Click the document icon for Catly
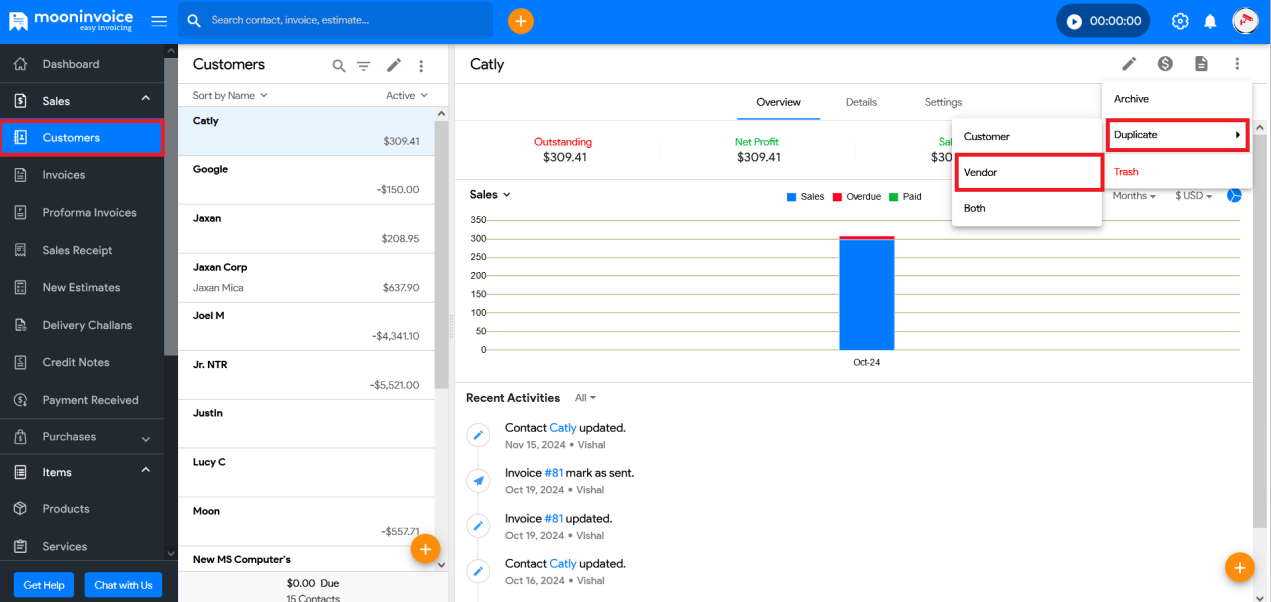 (x=1201, y=64)
